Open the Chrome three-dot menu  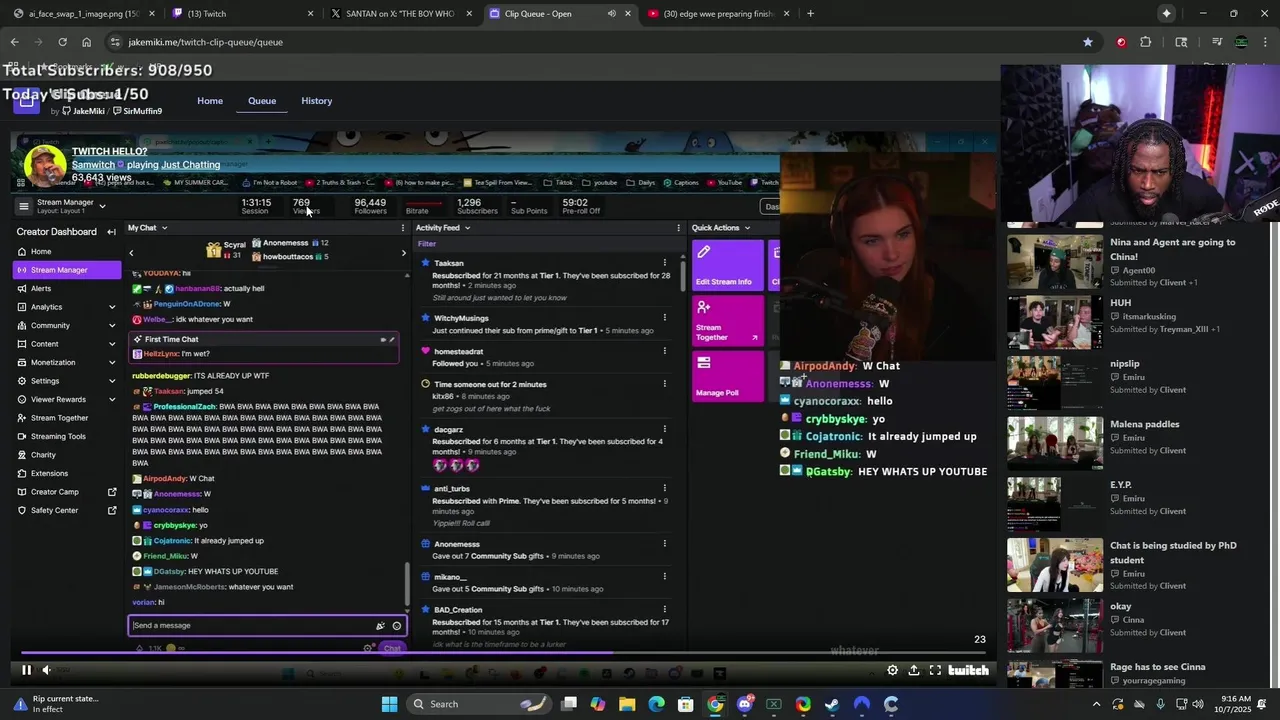(1266, 42)
